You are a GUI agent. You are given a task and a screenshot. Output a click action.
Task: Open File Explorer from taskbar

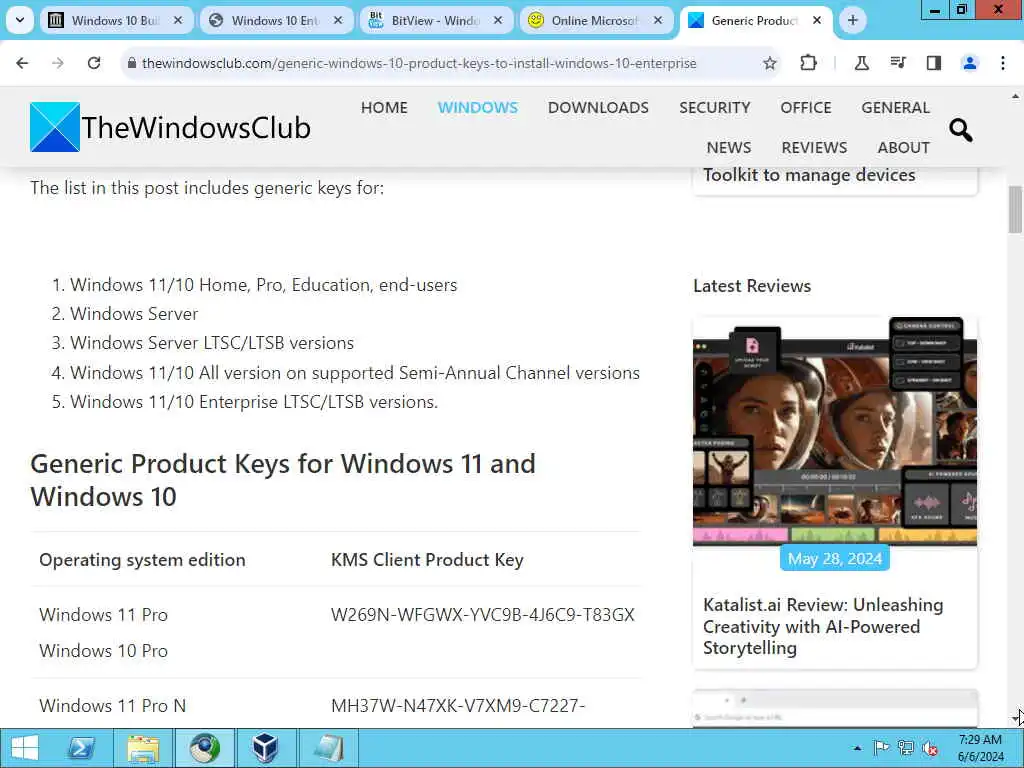click(143, 748)
